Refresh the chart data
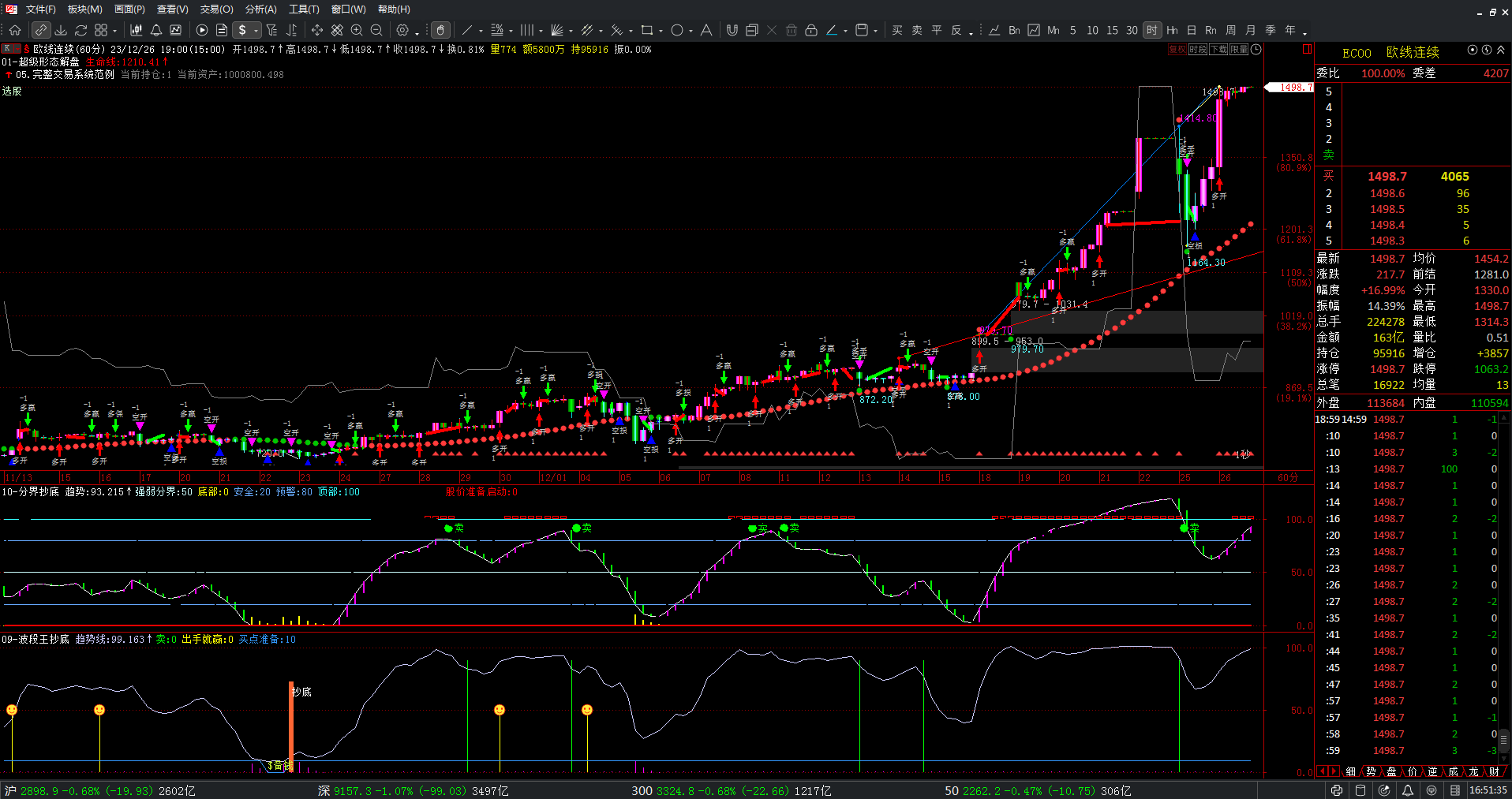1512x799 pixels. (x=80, y=30)
